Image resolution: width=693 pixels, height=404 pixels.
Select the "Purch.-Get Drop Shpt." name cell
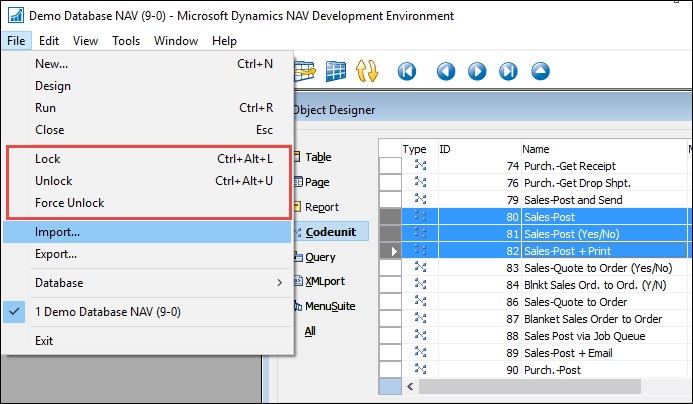[604, 183]
